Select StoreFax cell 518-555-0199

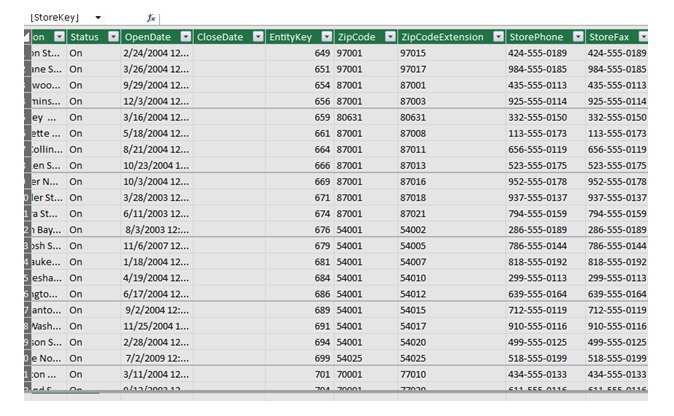tap(617, 358)
